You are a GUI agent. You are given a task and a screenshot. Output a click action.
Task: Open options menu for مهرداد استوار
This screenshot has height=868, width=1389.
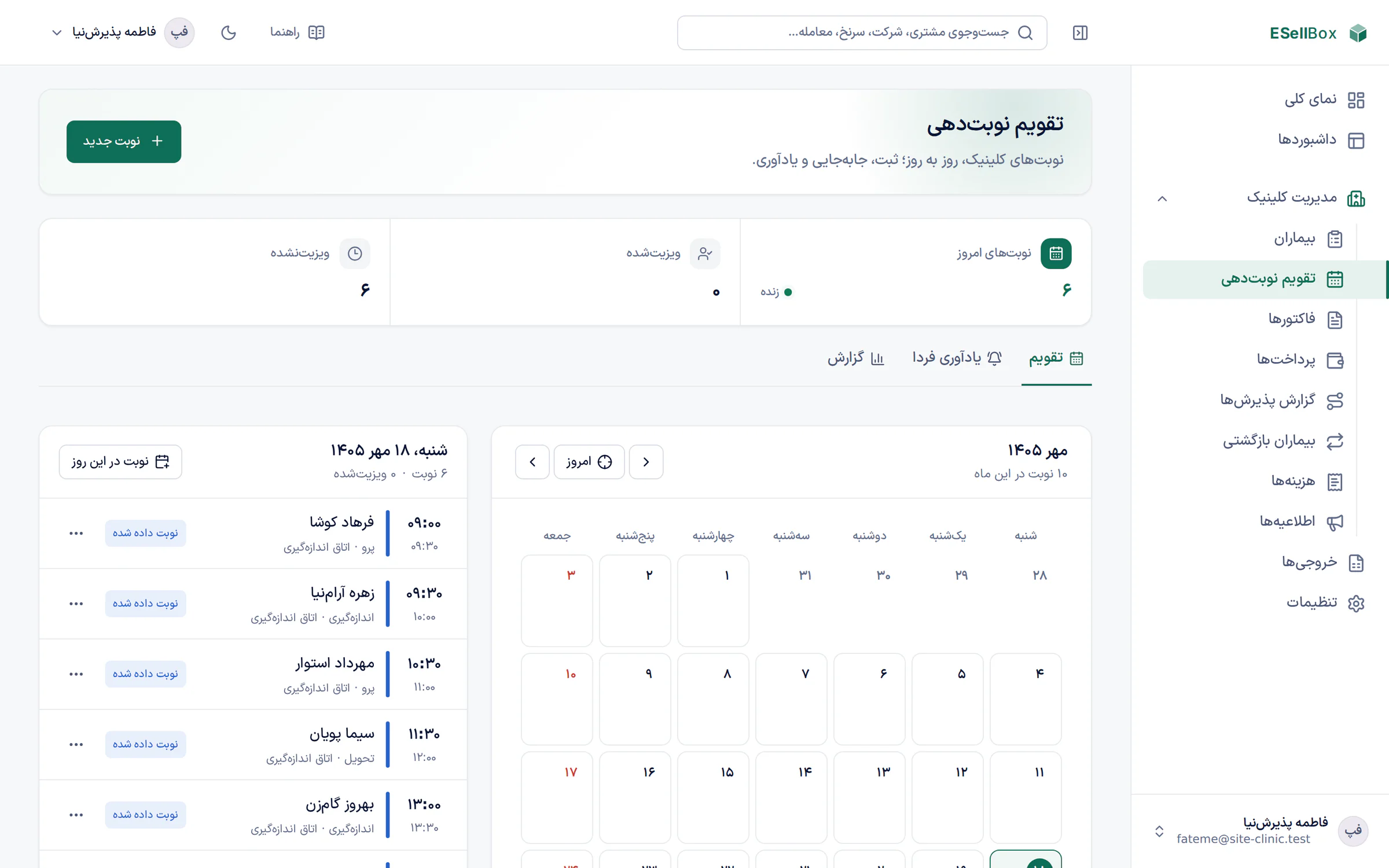[x=76, y=674]
